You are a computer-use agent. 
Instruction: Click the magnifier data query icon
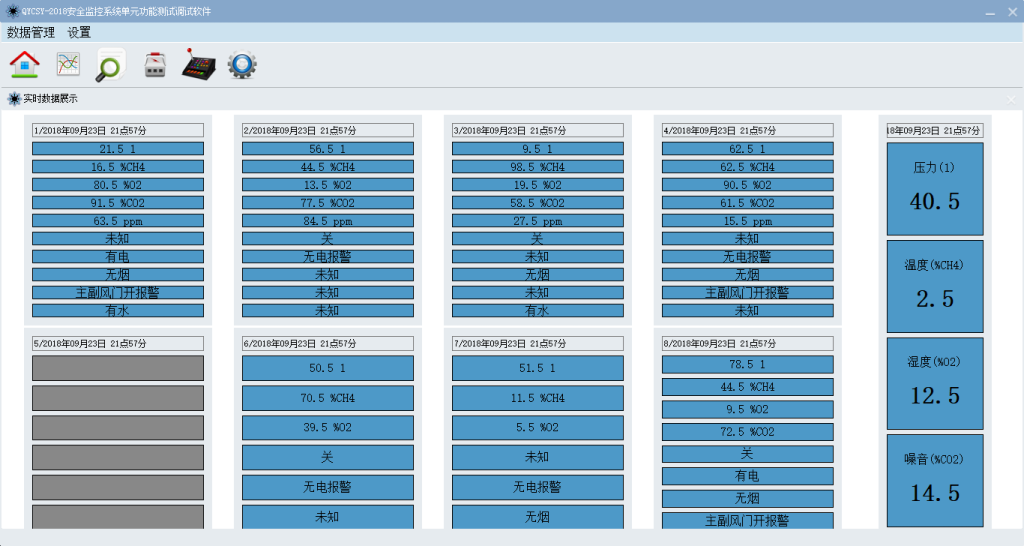coord(110,66)
